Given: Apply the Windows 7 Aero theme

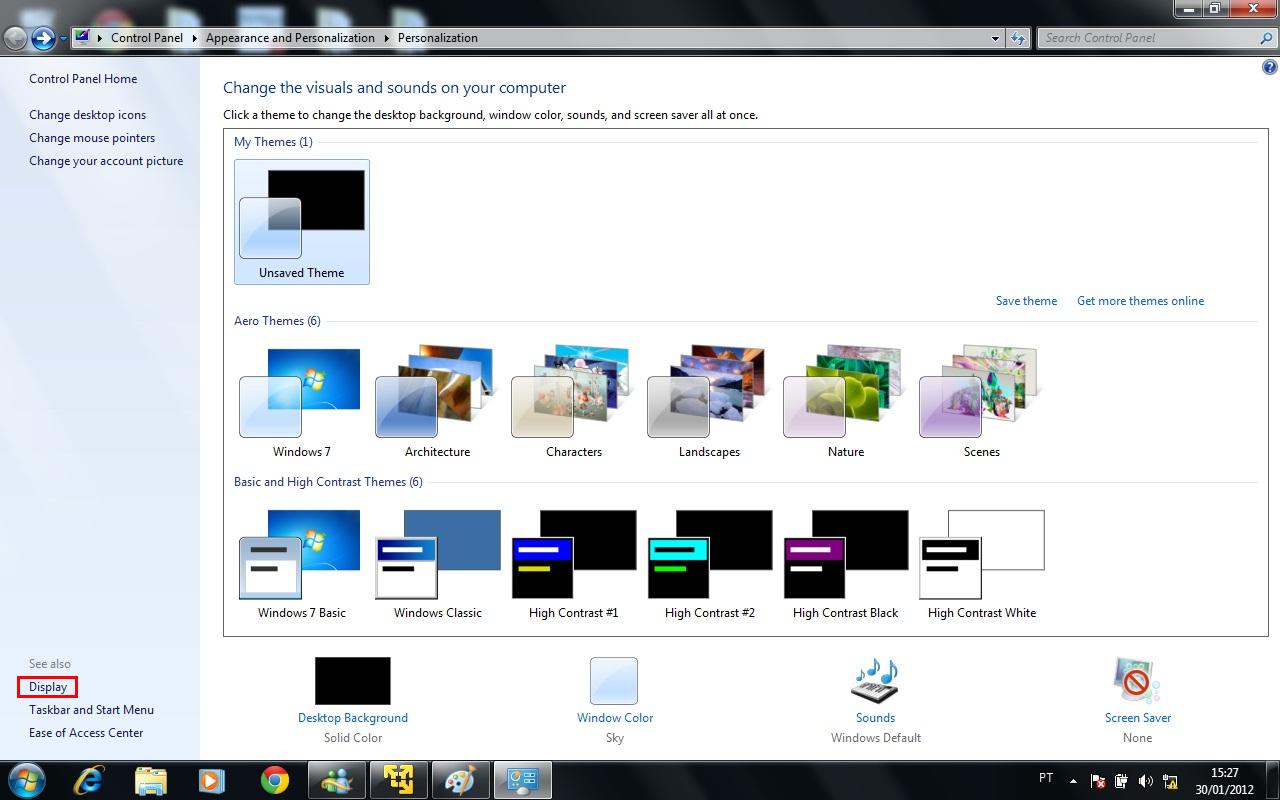Looking at the screenshot, I should (x=302, y=403).
